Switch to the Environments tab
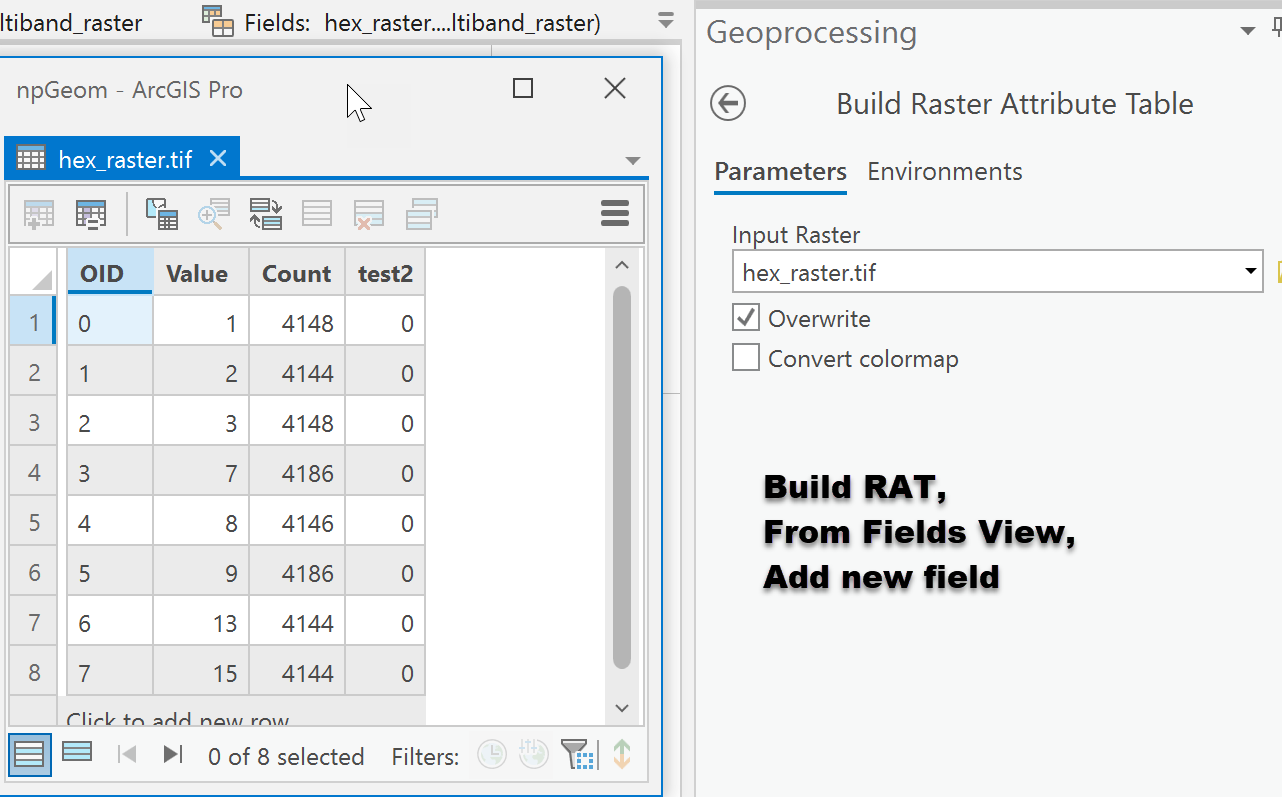1282x797 pixels. (x=944, y=172)
